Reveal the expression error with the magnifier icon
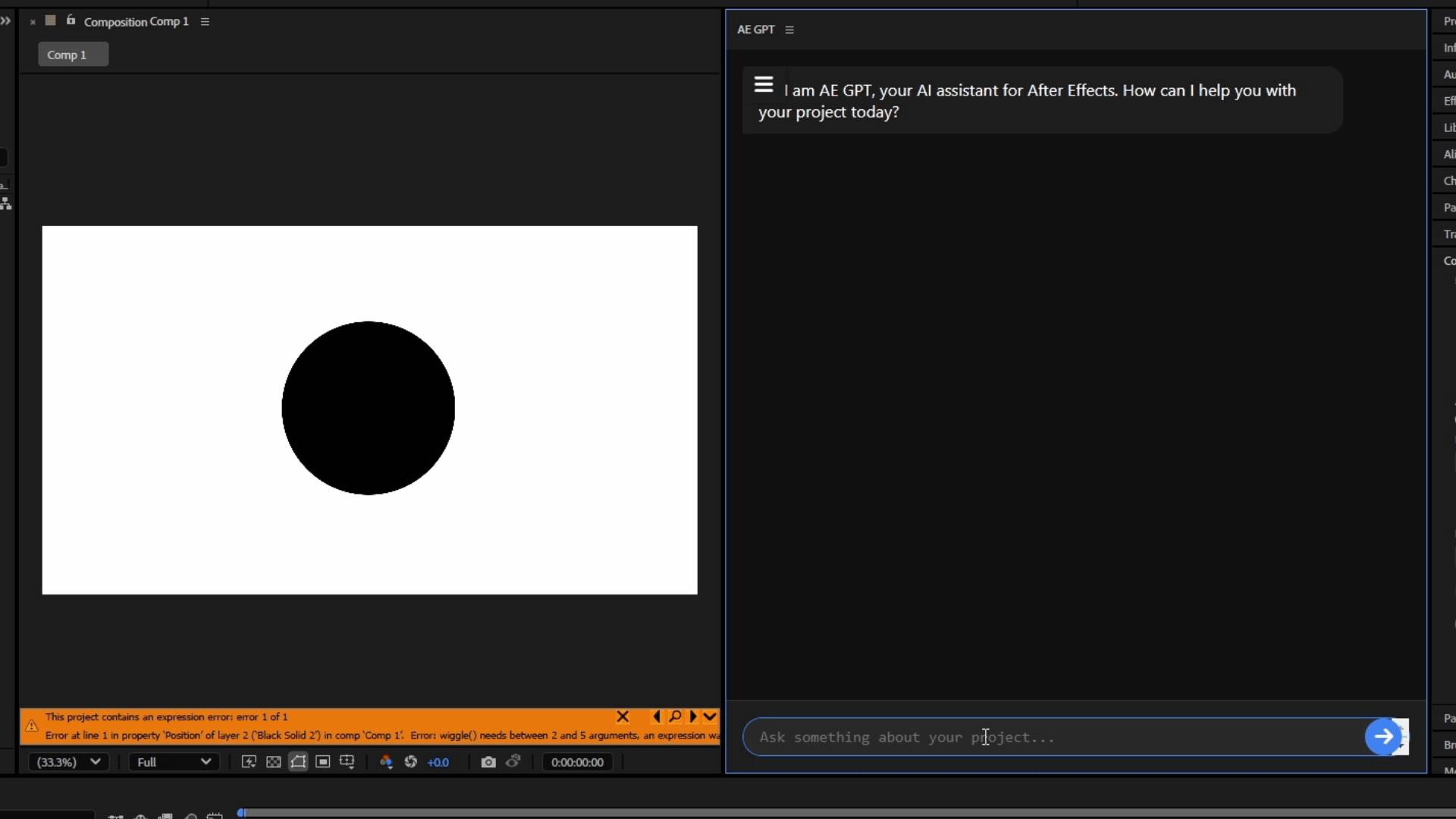 [x=675, y=717]
